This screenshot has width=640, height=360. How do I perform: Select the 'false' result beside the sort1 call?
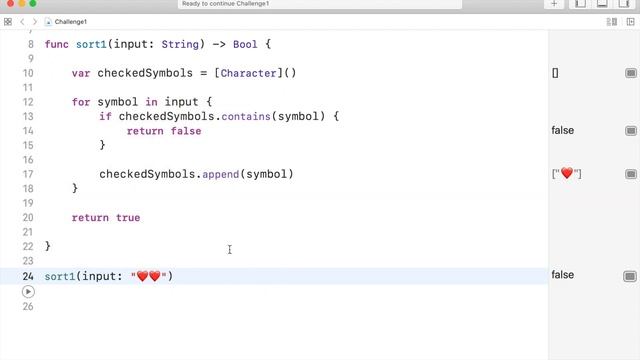pyautogui.click(x=562, y=275)
